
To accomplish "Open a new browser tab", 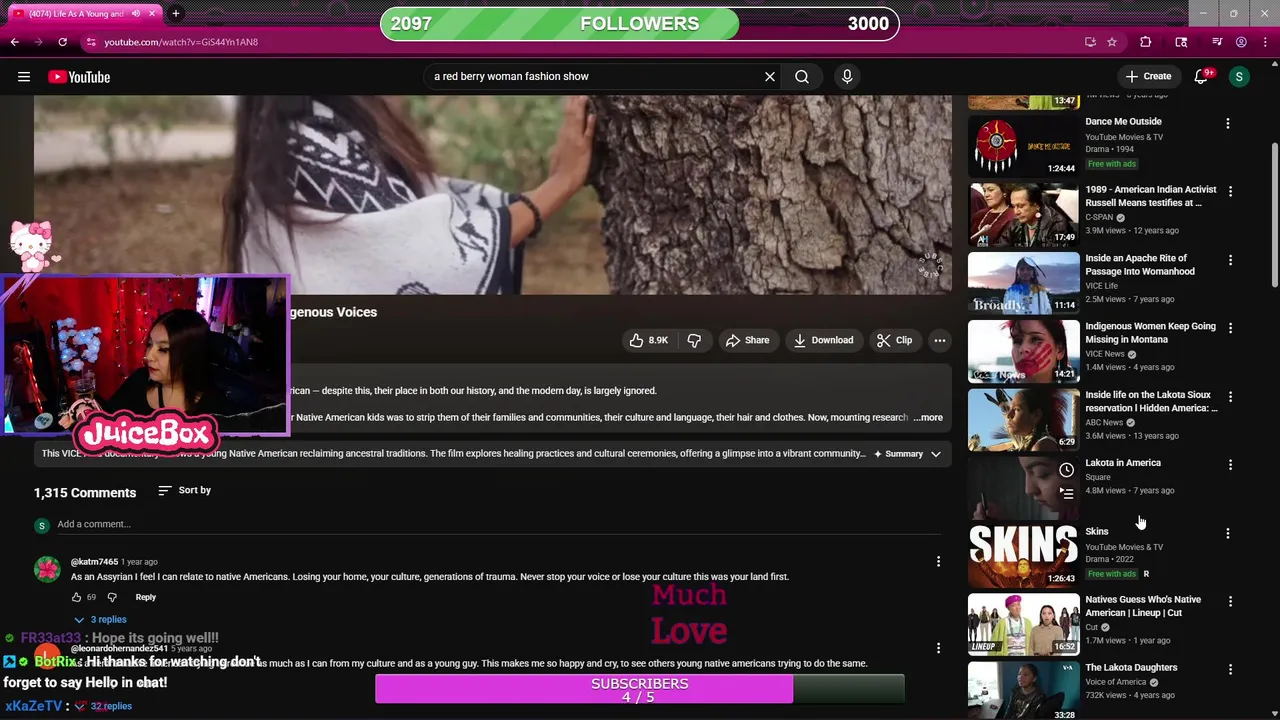I will click(x=176, y=14).
